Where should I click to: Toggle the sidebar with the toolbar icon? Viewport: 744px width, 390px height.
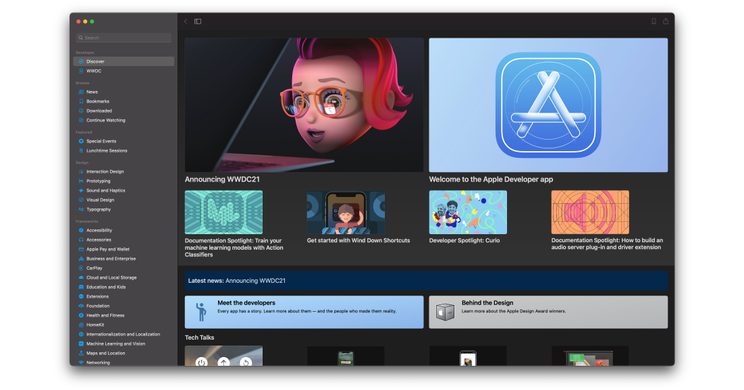click(x=198, y=21)
